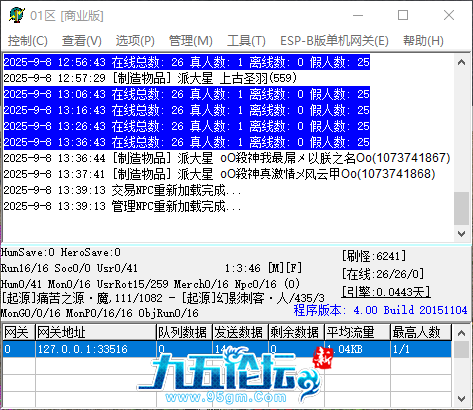
Task: Click the log panel scrollbar thumb
Action: [462, 208]
